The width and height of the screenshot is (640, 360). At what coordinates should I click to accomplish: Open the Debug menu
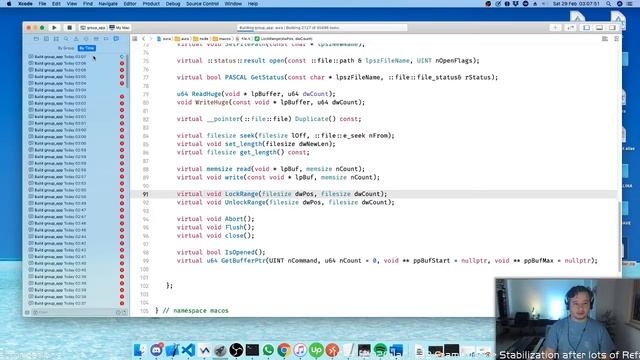[173, 4]
